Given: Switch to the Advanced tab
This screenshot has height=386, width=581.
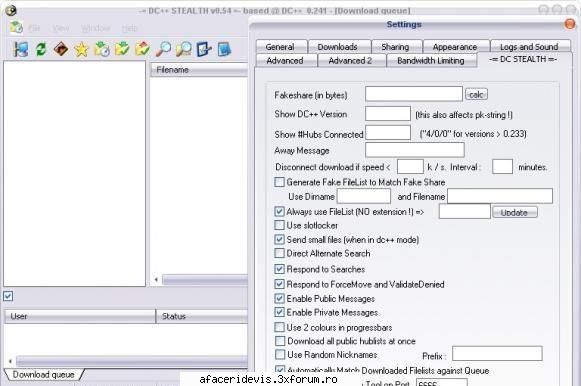Looking at the screenshot, I should [286, 60].
